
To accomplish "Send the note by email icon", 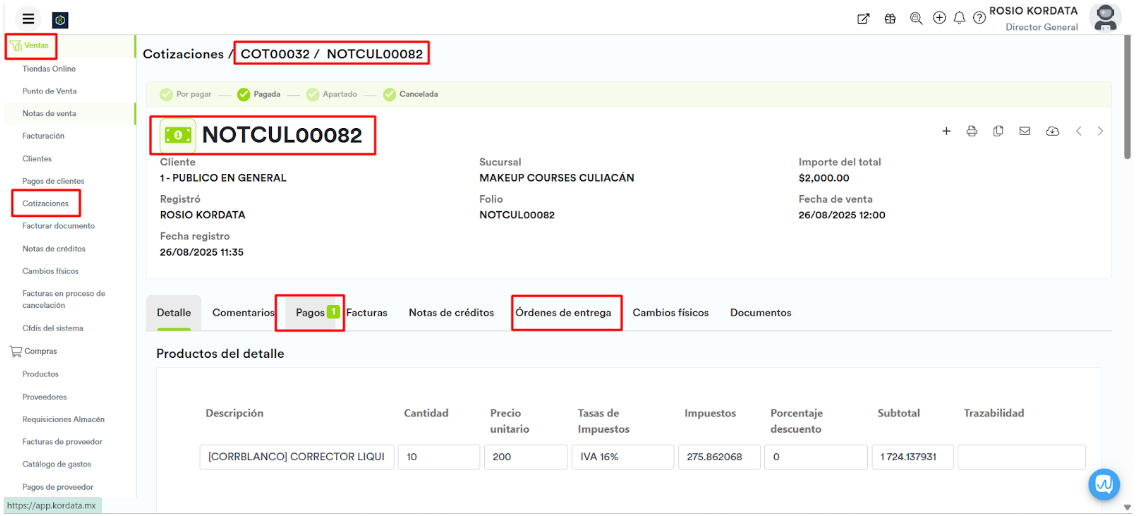I will (x=1025, y=131).
